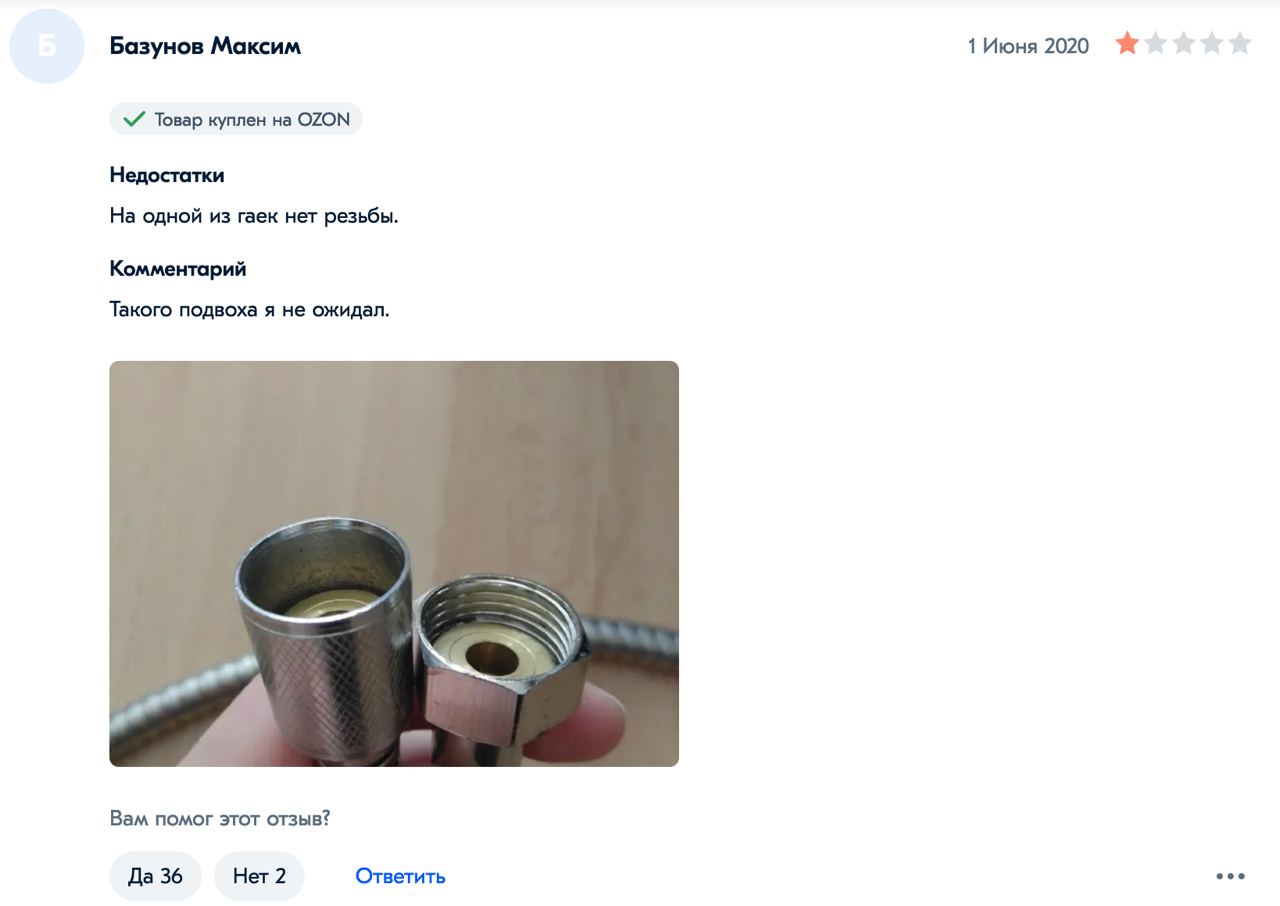The width and height of the screenshot is (1280, 906).
Task: Click the text Такого подвоха я не ожидал
Action: pyautogui.click(x=249, y=310)
